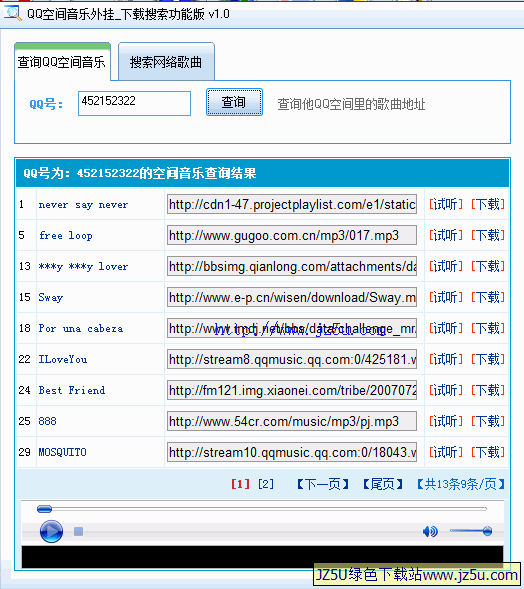Click 试听 for Best Friend
Image resolution: width=524 pixels, height=589 pixels.
click(x=445, y=390)
